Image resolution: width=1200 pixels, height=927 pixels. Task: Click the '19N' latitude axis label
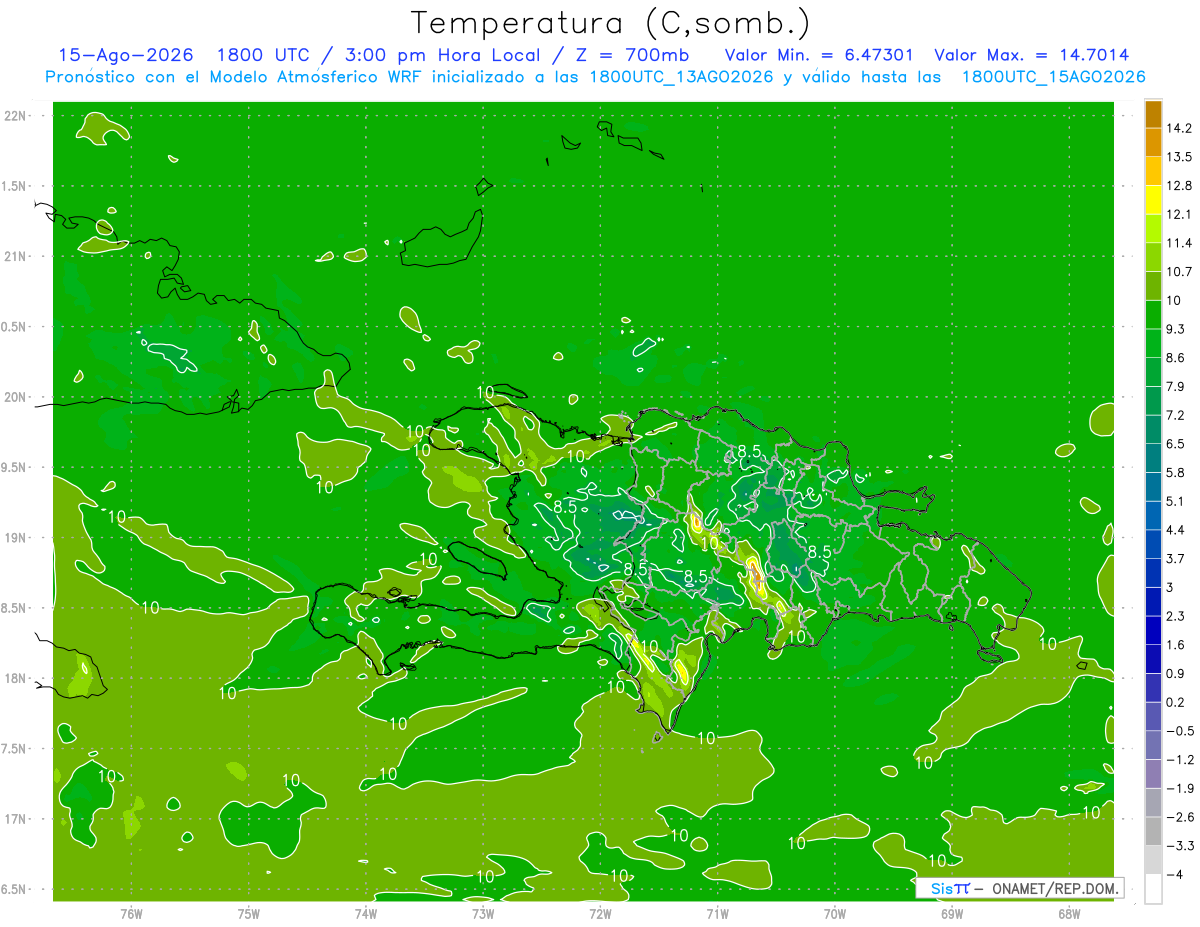tap(16, 538)
